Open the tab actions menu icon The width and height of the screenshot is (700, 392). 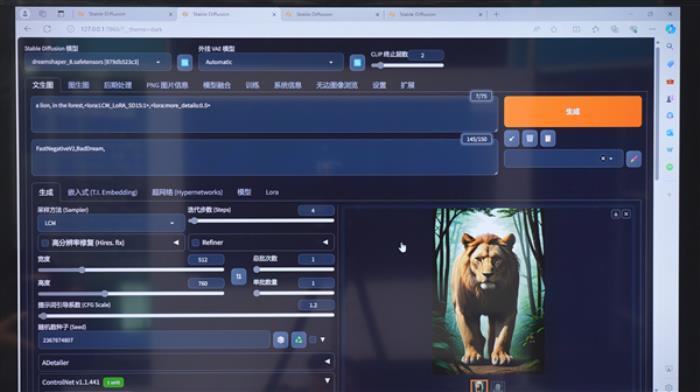[x=61, y=14]
